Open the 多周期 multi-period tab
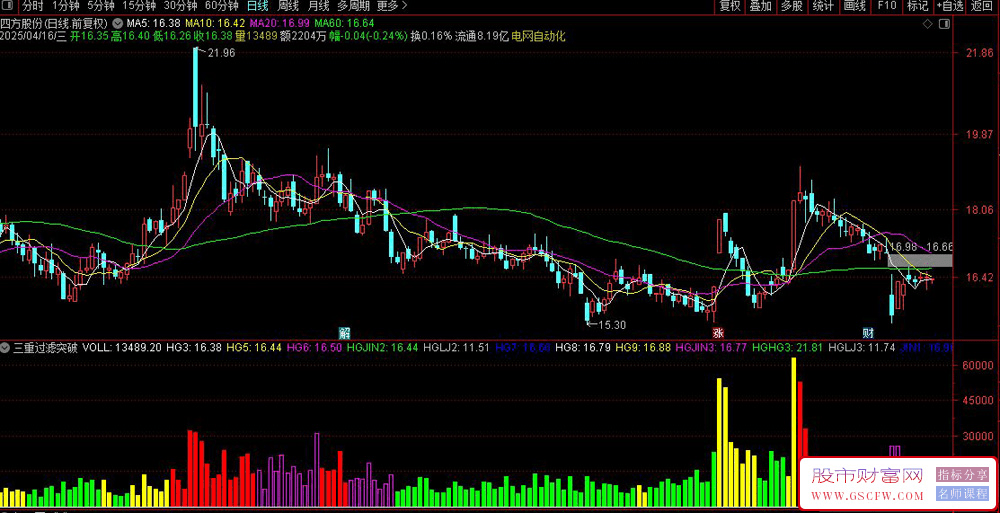The height and width of the screenshot is (513, 1000). pyautogui.click(x=353, y=6)
